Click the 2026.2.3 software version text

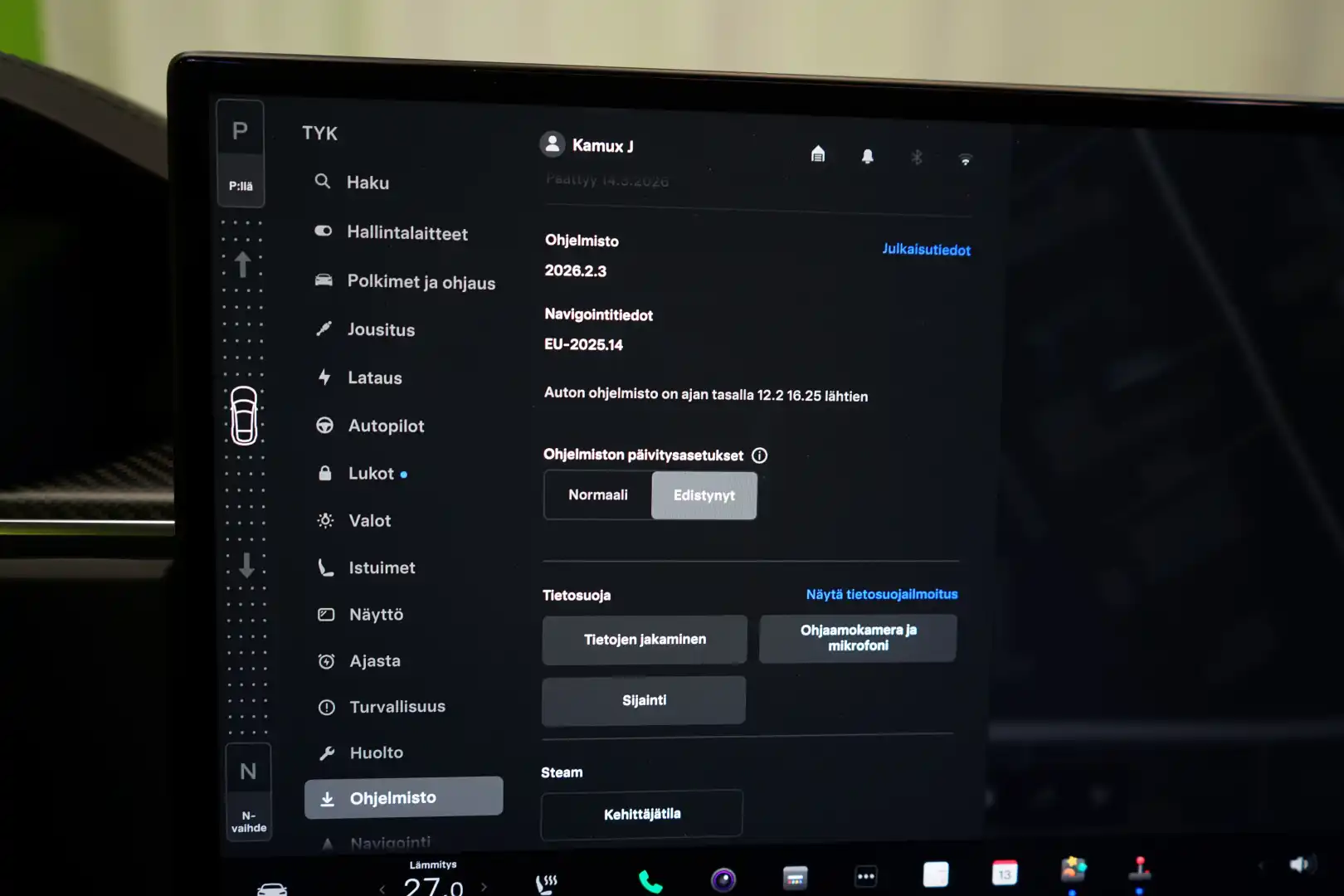click(576, 270)
